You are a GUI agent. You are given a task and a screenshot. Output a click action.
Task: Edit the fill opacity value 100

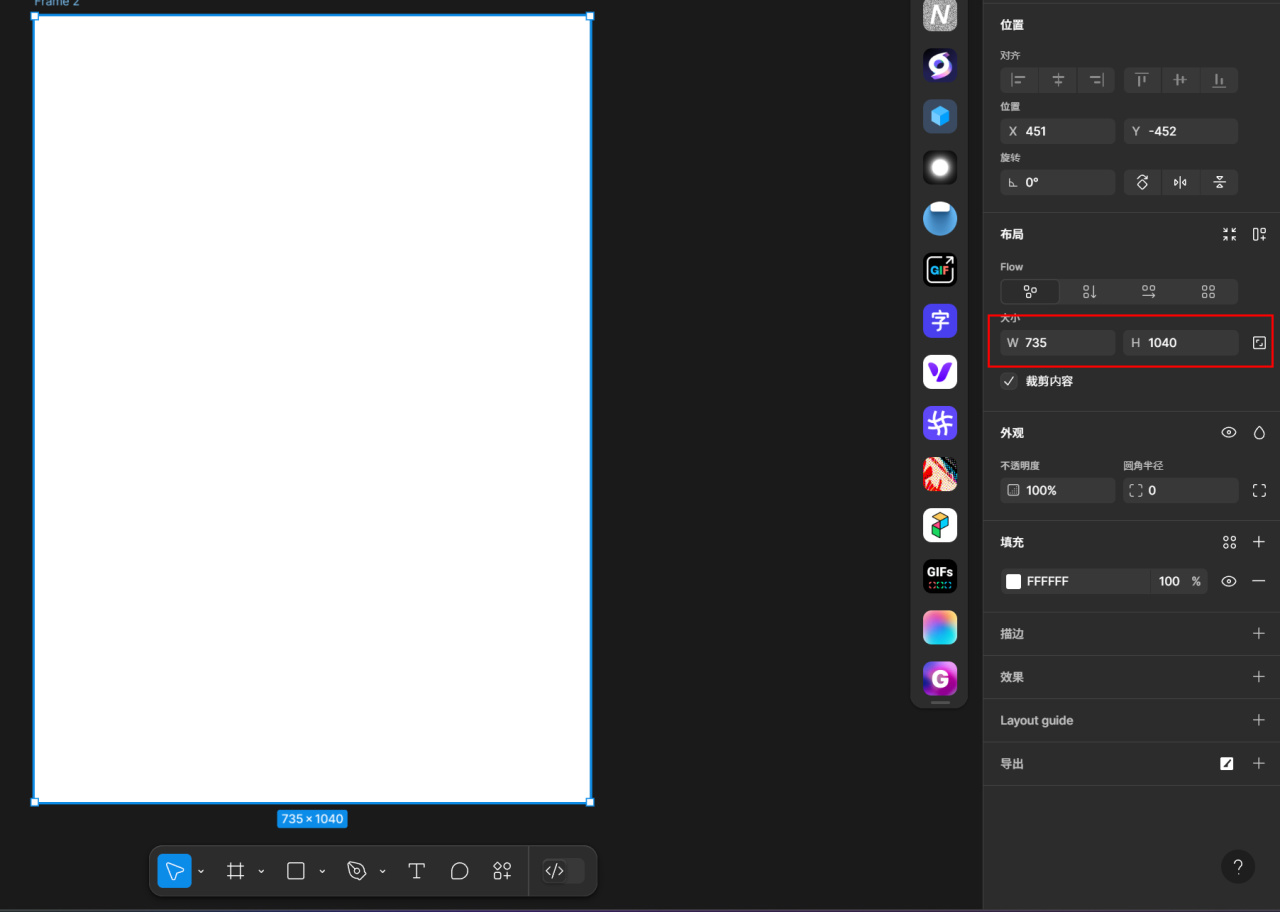click(1169, 581)
